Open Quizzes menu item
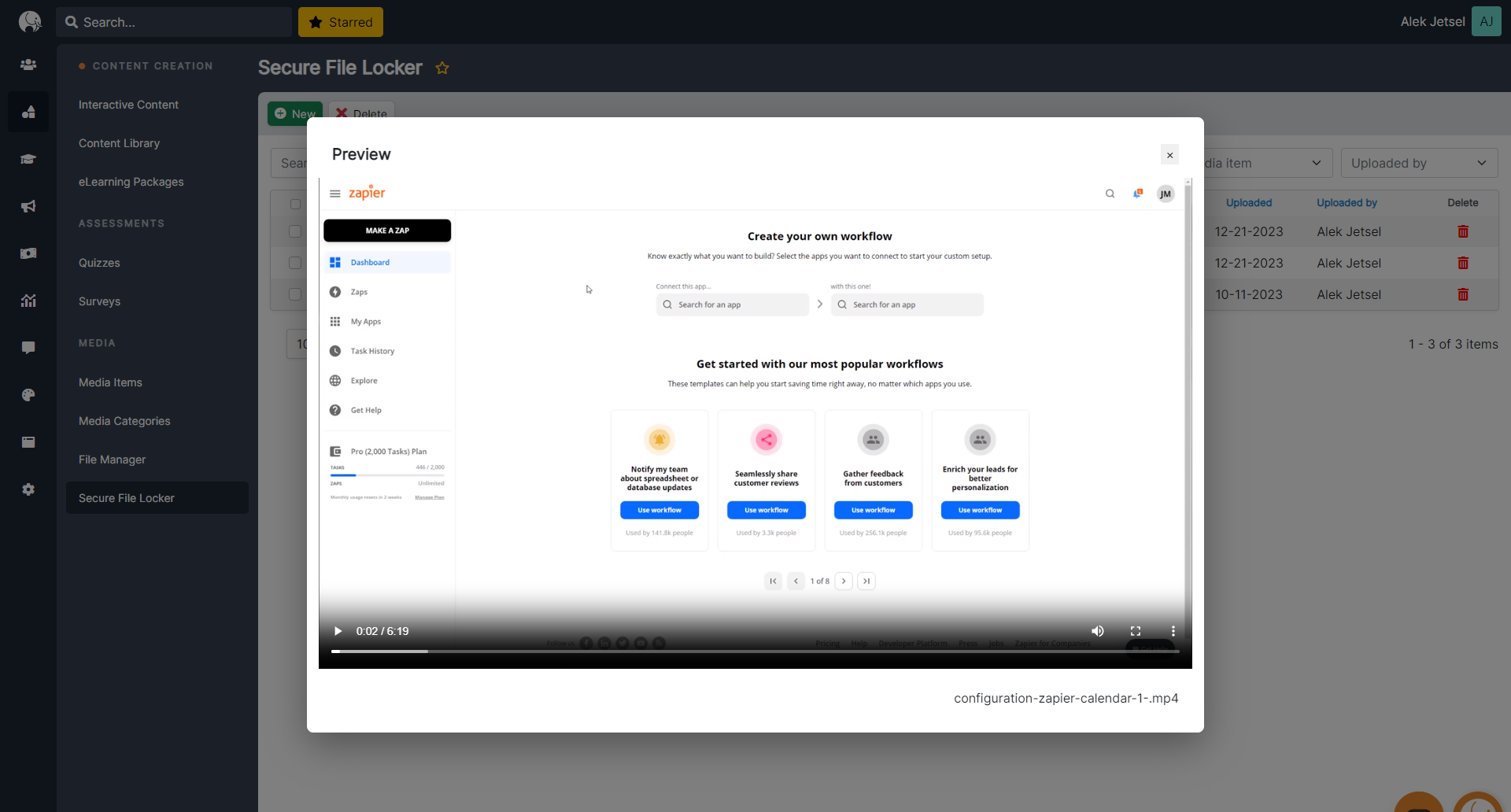Viewport: 1511px width, 812px height. click(x=99, y=263)
